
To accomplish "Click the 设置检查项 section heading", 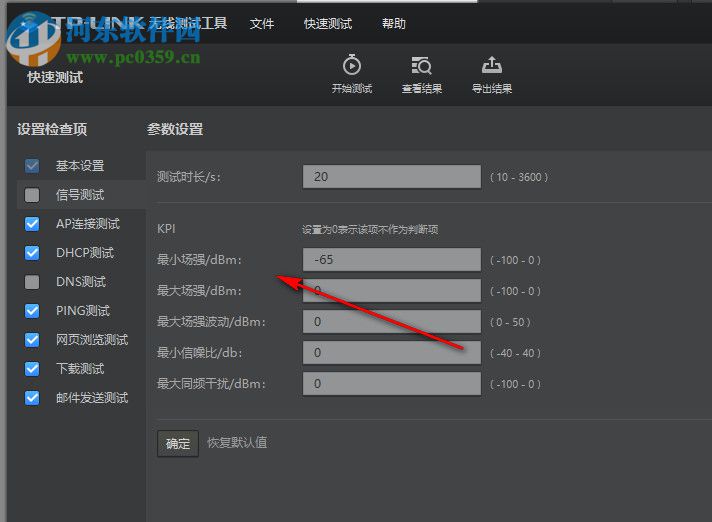I will [x=52, y=129].
